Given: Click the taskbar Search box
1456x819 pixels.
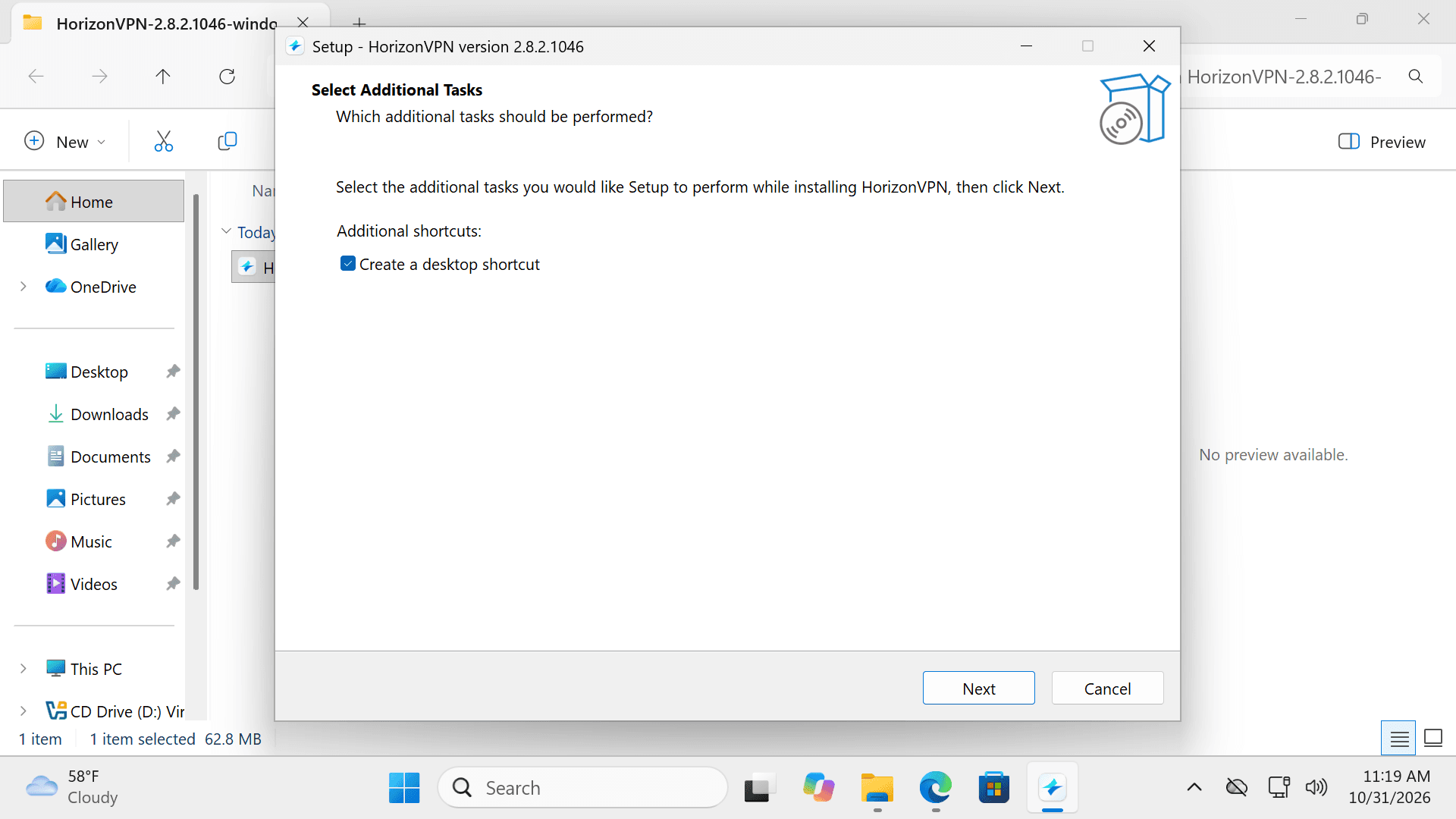Looking at the screenshot, I should coord(582,788).
